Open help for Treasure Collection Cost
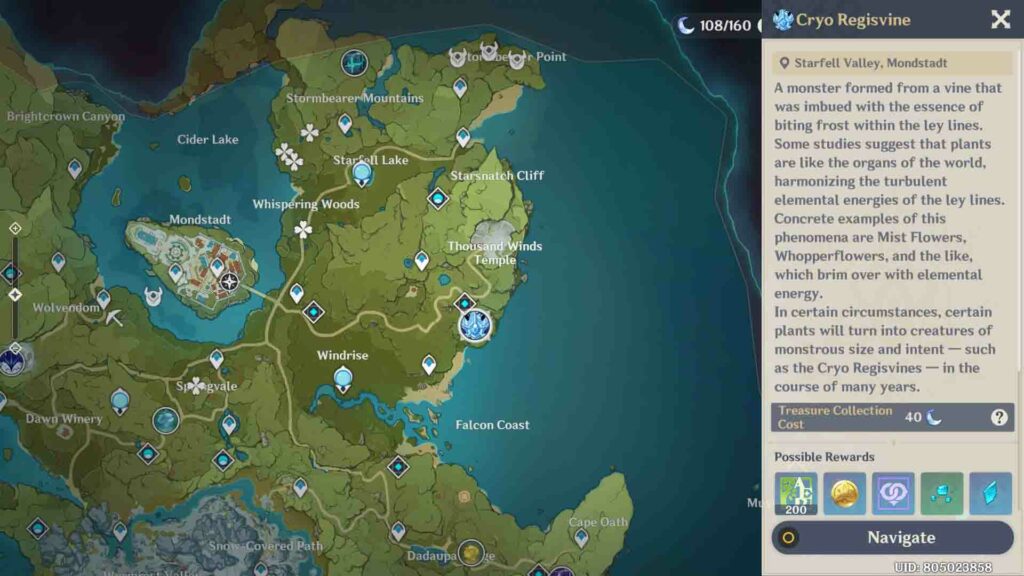1024x576 pixels. pos(998,418)
